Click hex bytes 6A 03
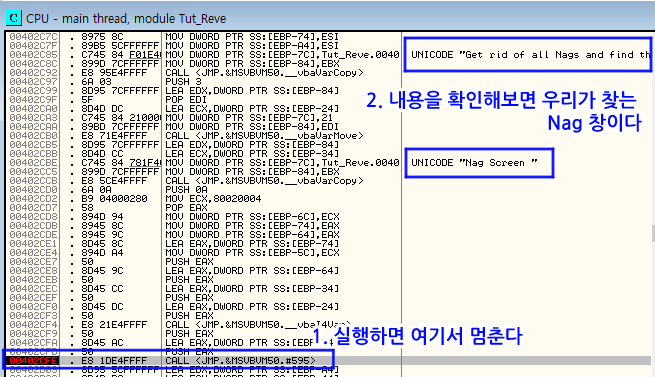655x377 pixels. 96,82
